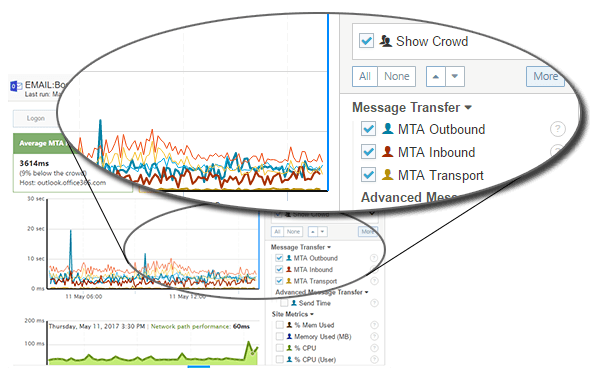Click the blue marker below network chart
This screenshot has width=590, height=380.
(199, 366)
